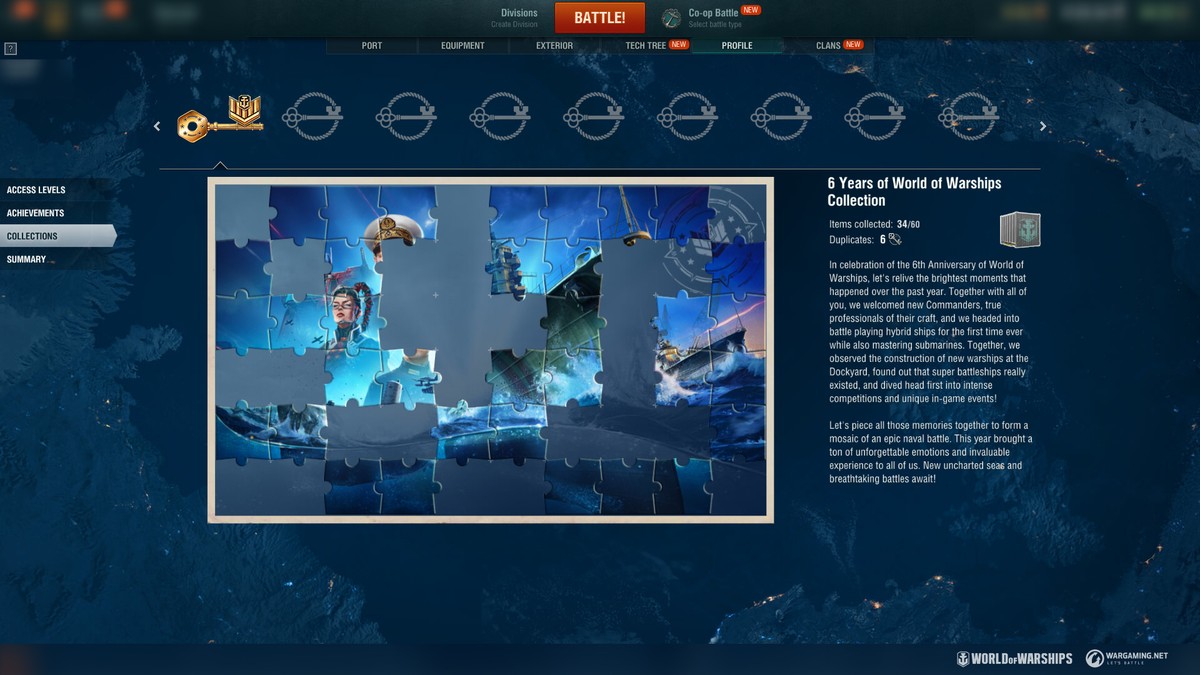Click the Wargaming.net logo
1200x675 pixels.
(x=1127, y=658)
